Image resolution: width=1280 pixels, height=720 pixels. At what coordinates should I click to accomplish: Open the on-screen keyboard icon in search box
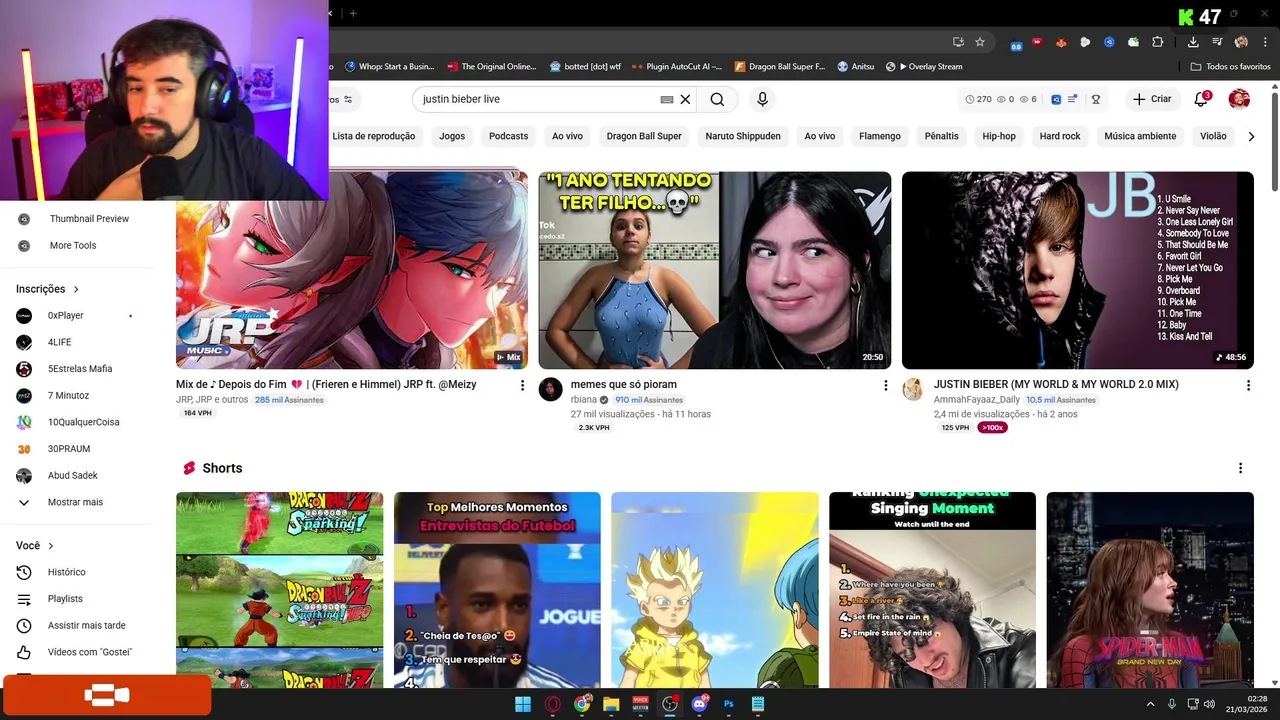pyautogui.click(x=667, y=99)
